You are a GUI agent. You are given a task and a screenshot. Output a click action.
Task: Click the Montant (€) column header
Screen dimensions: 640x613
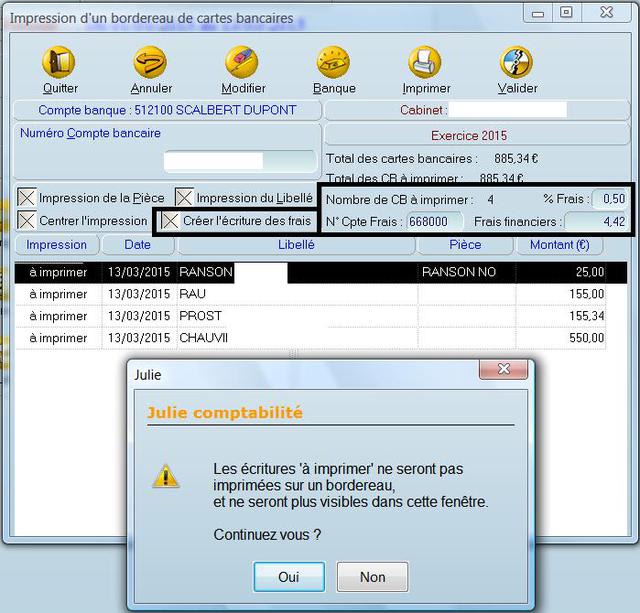pyautogui.click(x=559, y=245)
